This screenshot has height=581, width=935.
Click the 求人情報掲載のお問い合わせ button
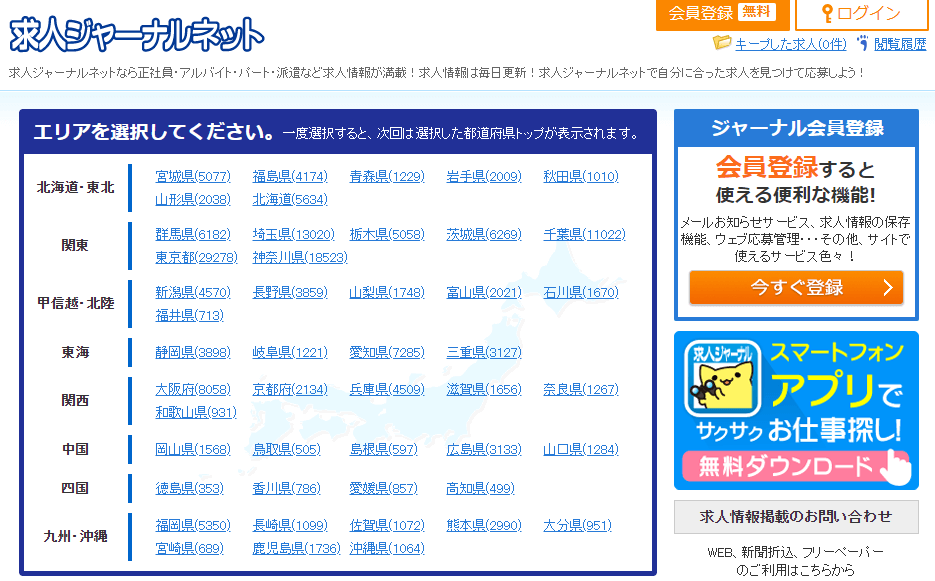click(x=796, y=517)
